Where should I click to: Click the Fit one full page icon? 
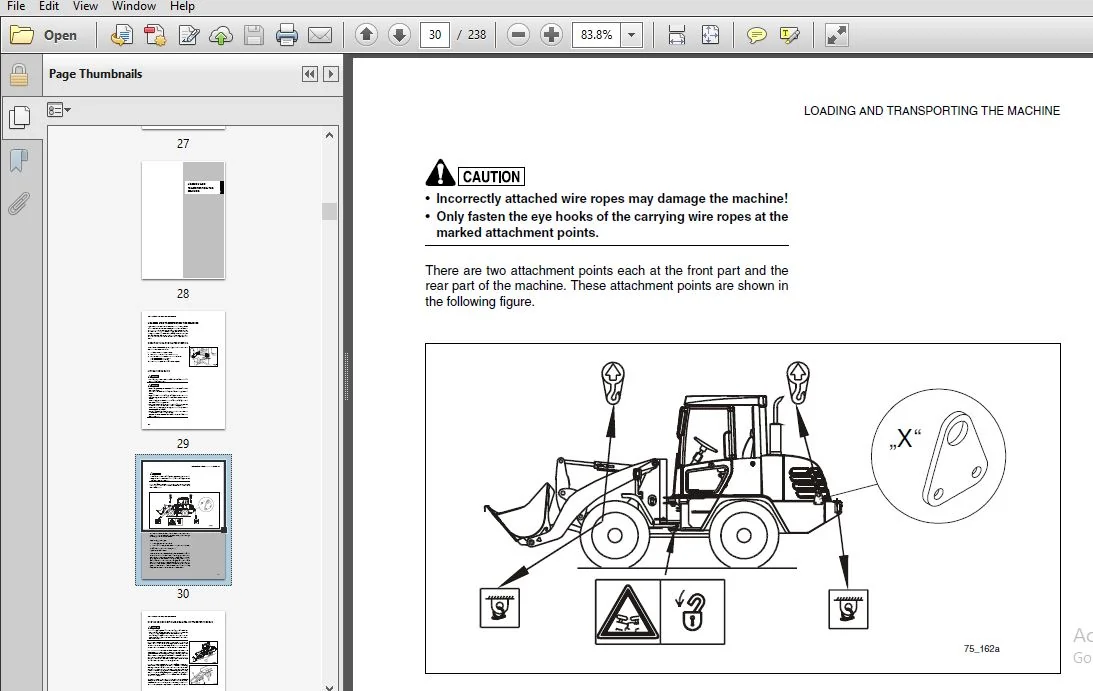(710, 35)
